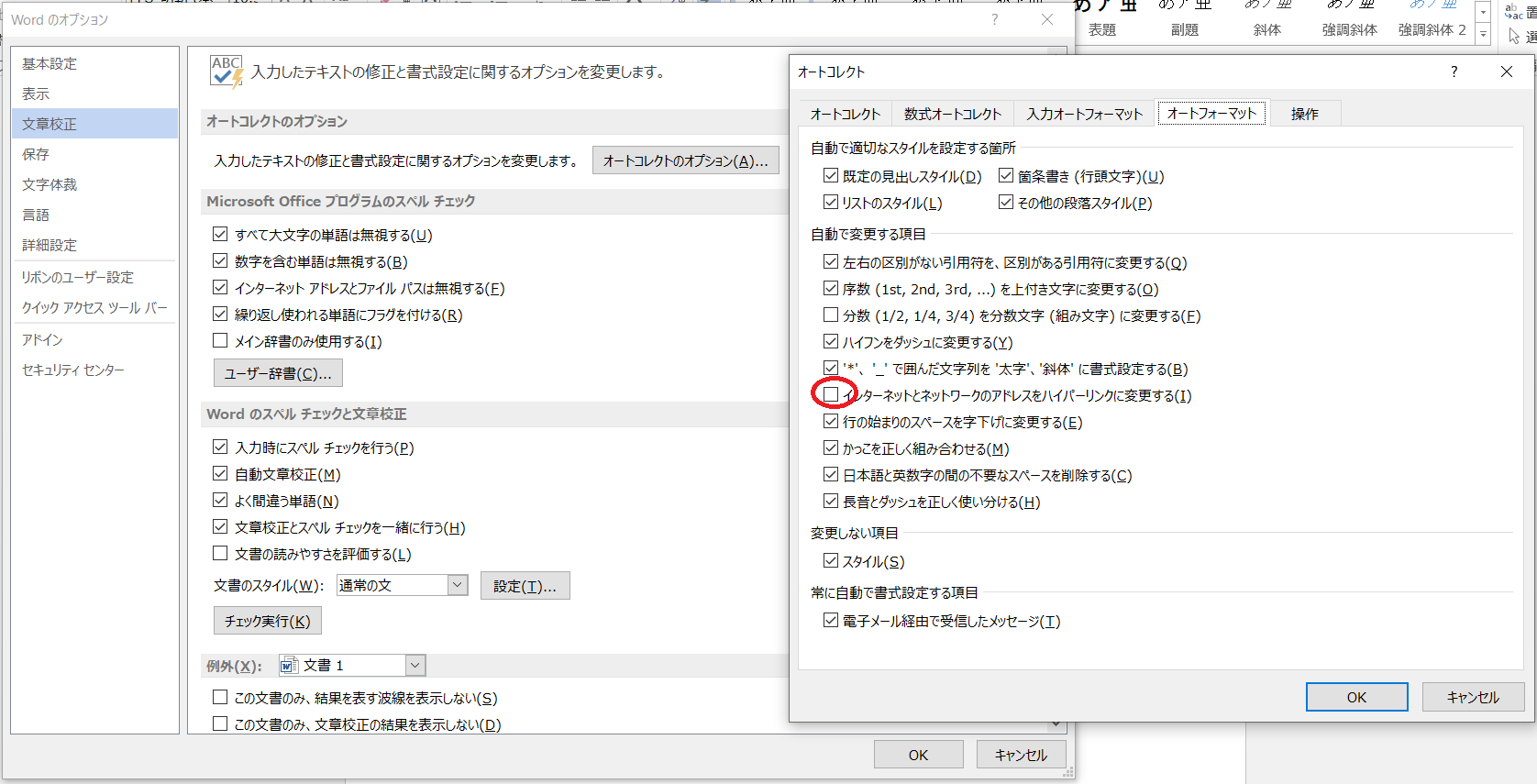Switch to the オートコレクト tab

(845, 114)
